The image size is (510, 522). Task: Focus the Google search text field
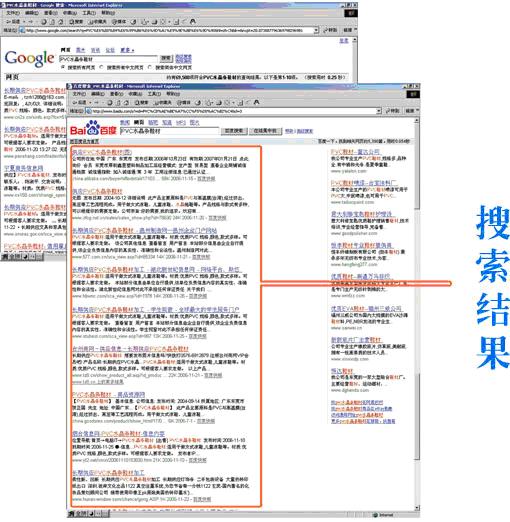[x=108, y=59]
